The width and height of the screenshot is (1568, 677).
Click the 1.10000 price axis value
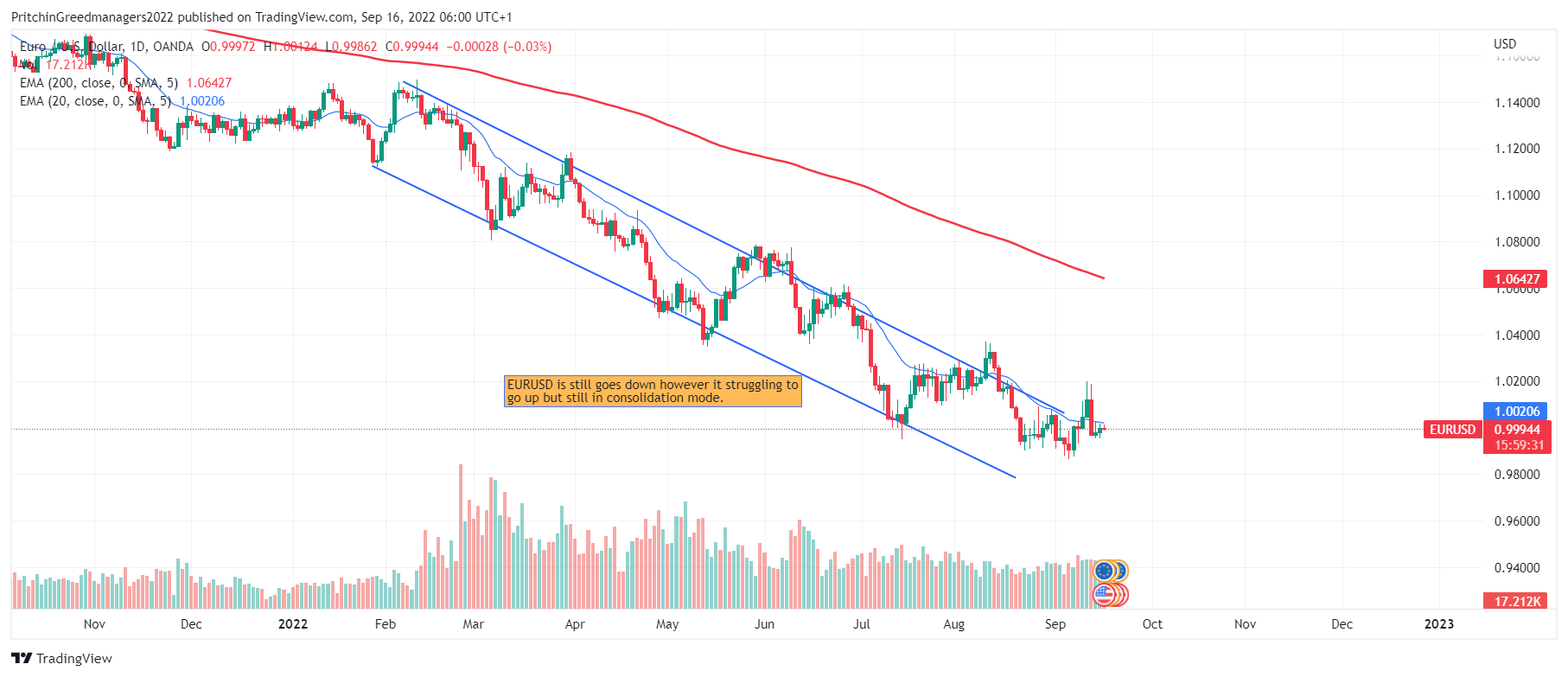1517,195
